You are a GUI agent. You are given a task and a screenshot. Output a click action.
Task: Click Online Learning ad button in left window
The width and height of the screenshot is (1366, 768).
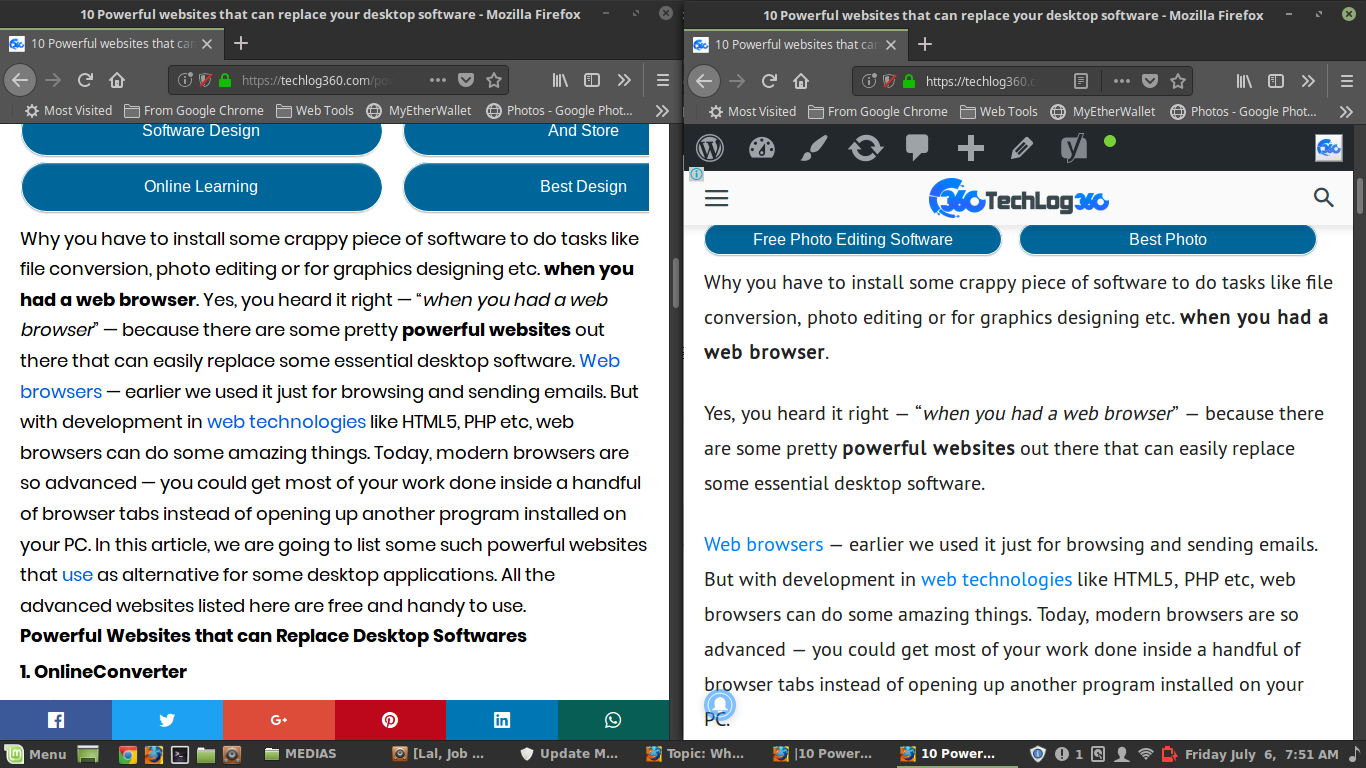201,187
